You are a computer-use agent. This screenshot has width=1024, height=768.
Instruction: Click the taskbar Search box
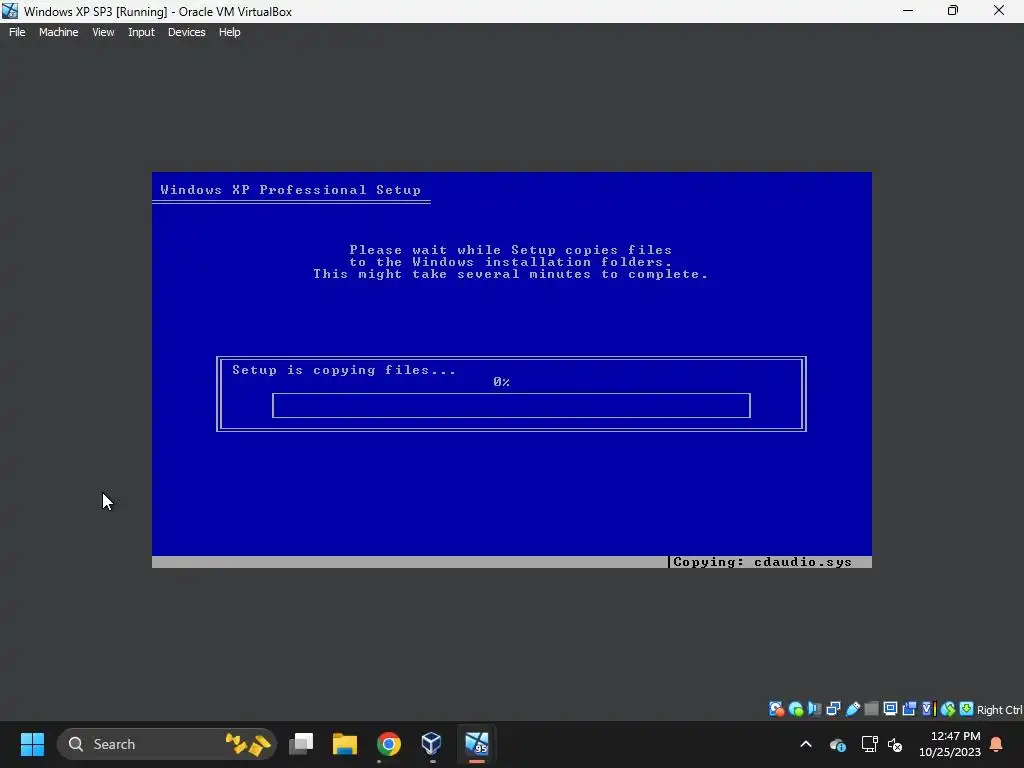[x=167, y=744]
